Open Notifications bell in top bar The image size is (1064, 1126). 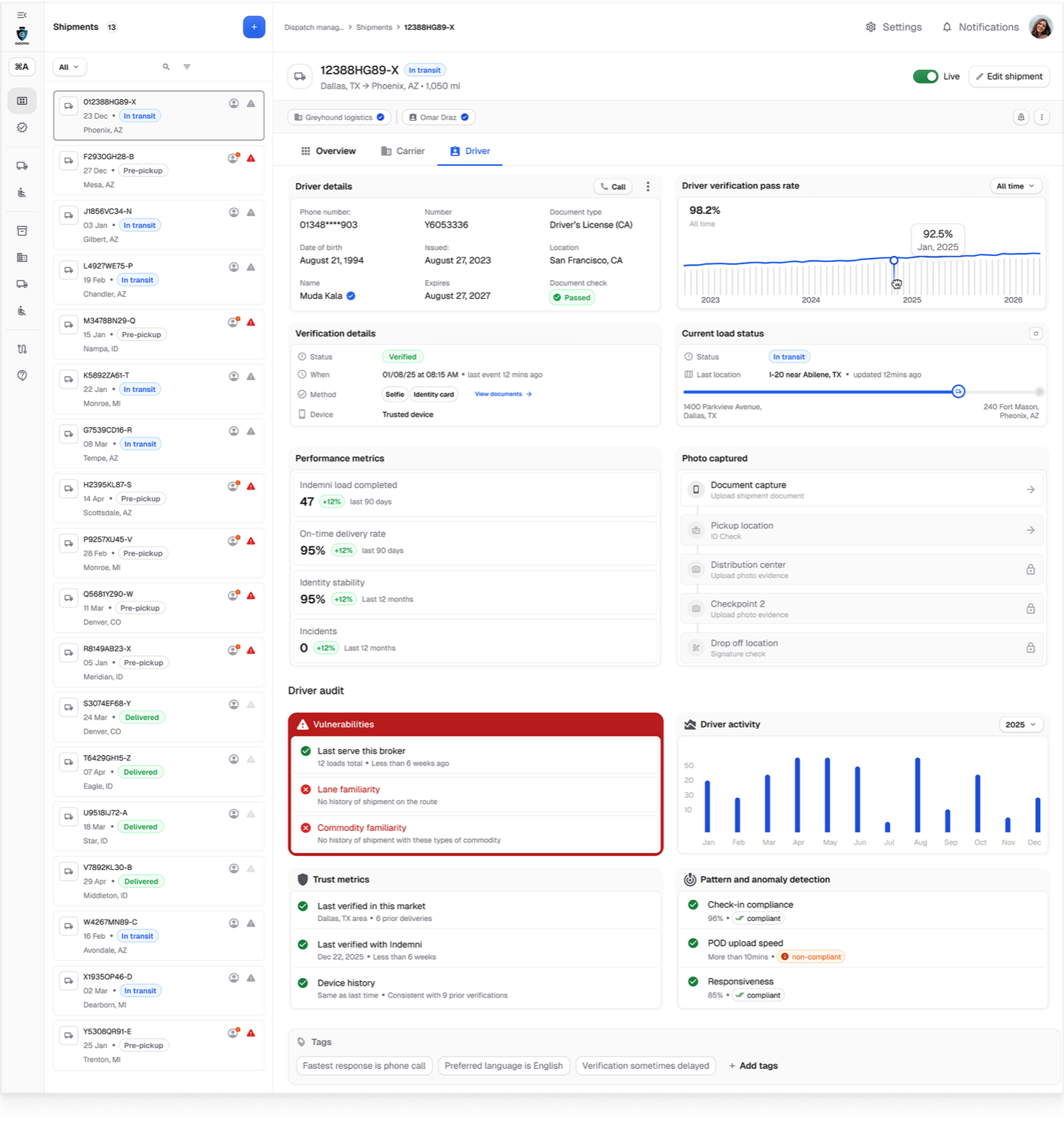[947, 27]
